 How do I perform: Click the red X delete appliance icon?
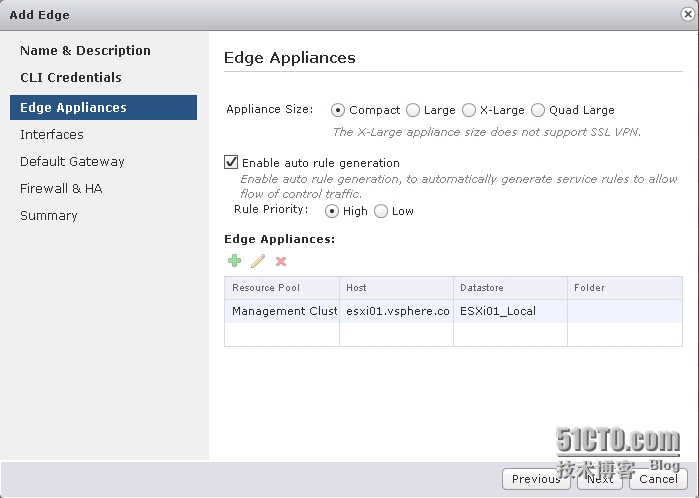pos(281,261)
